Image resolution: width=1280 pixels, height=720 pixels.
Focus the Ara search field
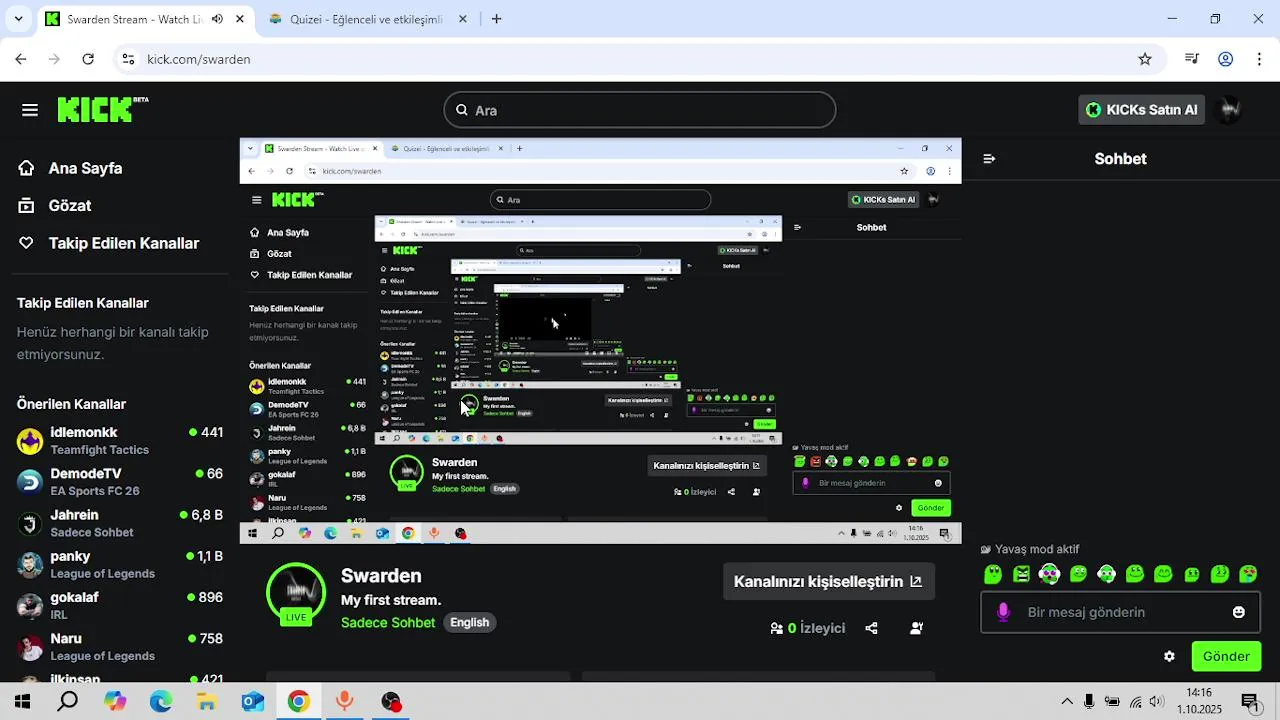pyautogui.click(x=640, y=110)
